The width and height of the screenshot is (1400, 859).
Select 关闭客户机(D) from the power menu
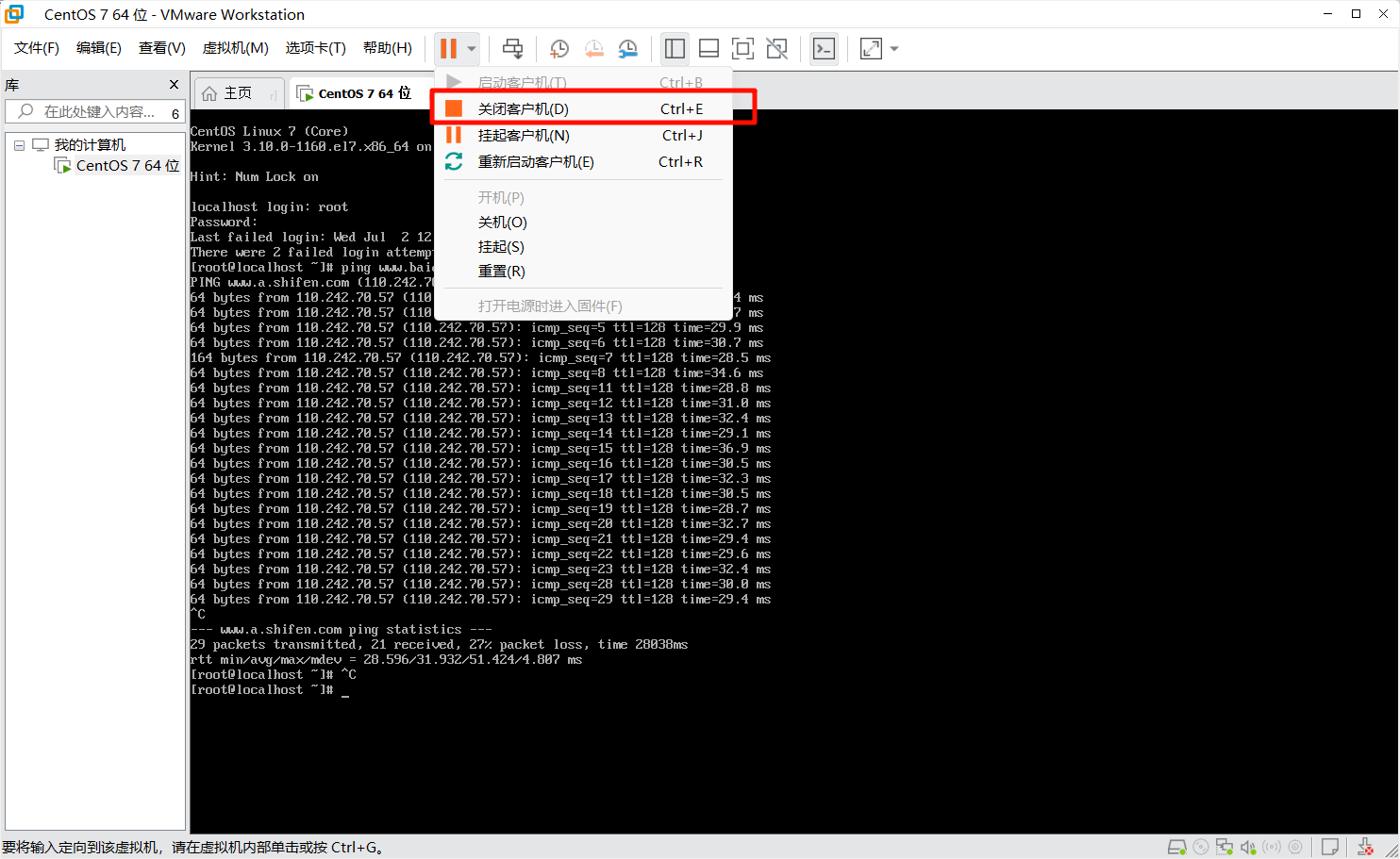[583, 108]
